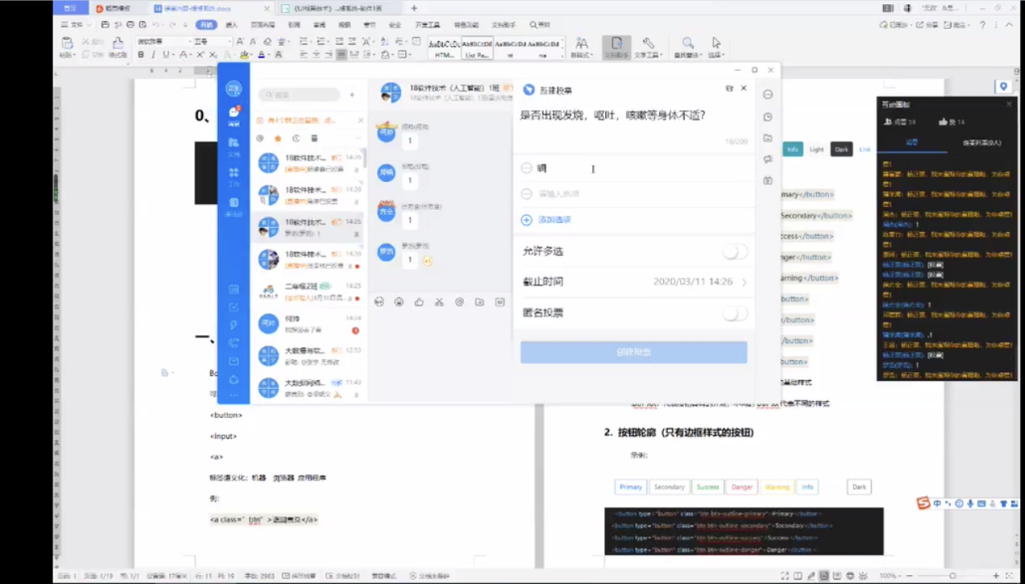1025x584 pixels.
Task: Open a new WPS tab with the plus
Action: (414, 9)
